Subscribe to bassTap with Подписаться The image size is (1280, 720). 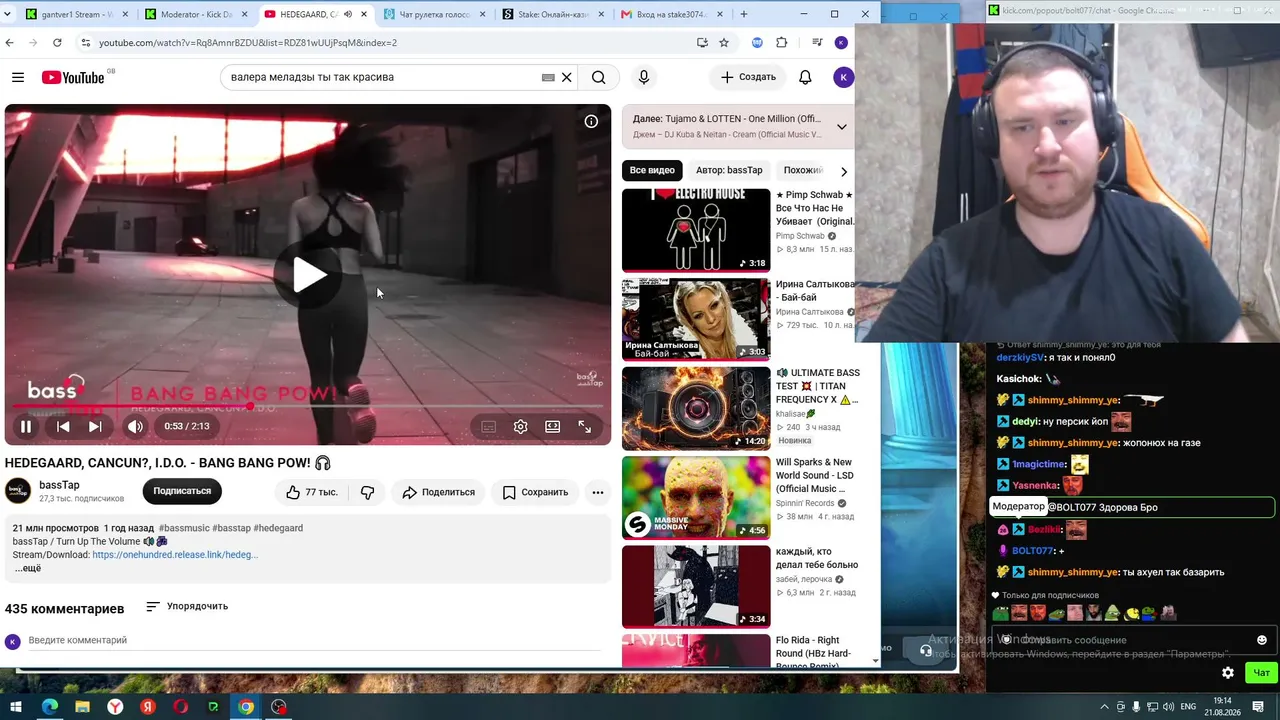tap(182, 491)
